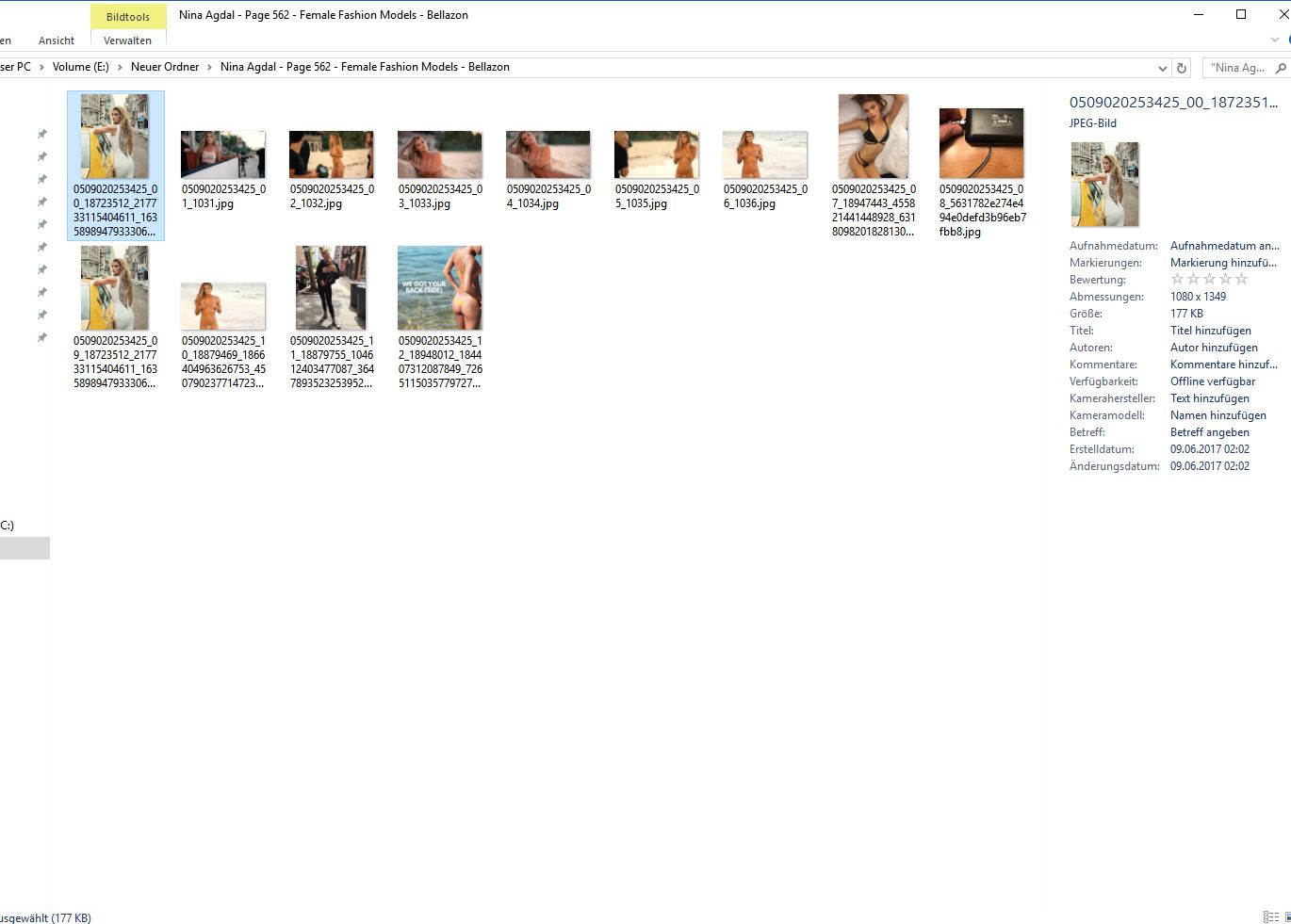Navigate to Neuer Ordner in breadcrumb
Screen dimensions: 1291x924
pyautogui.click(x=165, y=67)
